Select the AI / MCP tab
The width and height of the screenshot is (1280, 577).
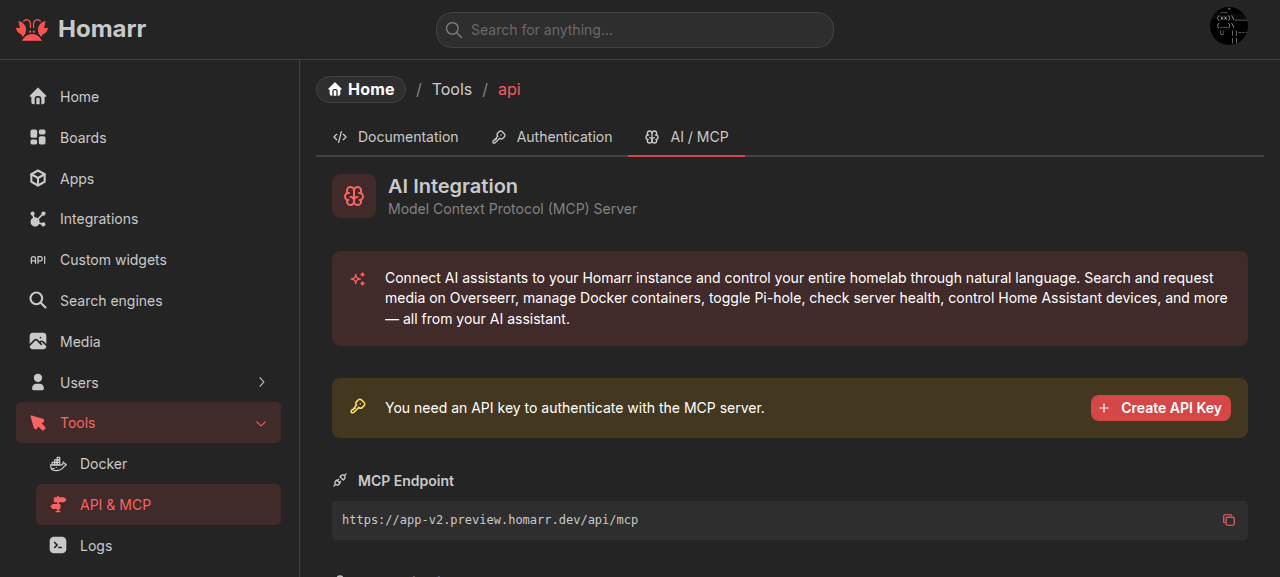[x=686, y=137]
